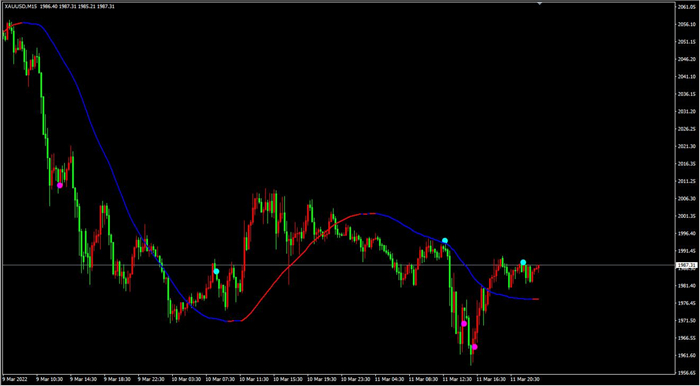Click the 9 Mar 2022 date label
This screenshot has width=700, height=386.
click(15, 379)
